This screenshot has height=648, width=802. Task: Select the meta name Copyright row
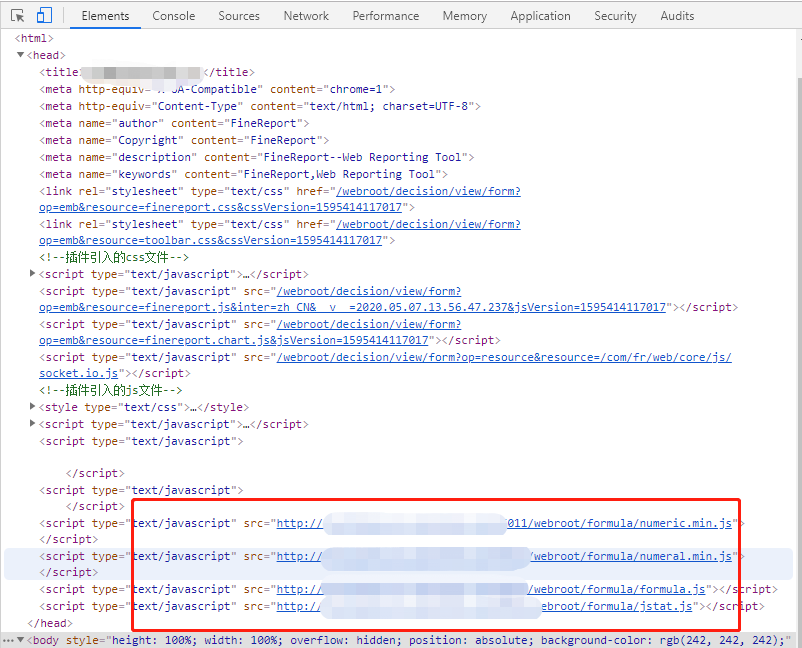(x=184, y=140)
